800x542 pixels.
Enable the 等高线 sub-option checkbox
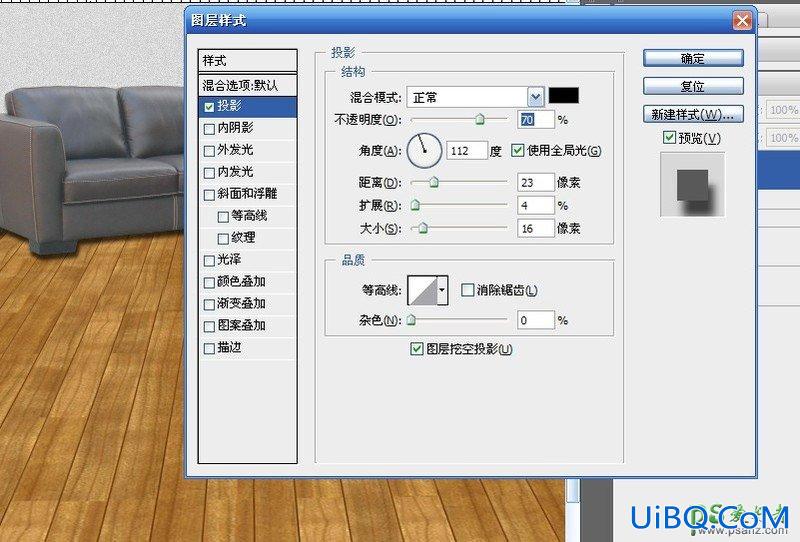coord(223,217)
